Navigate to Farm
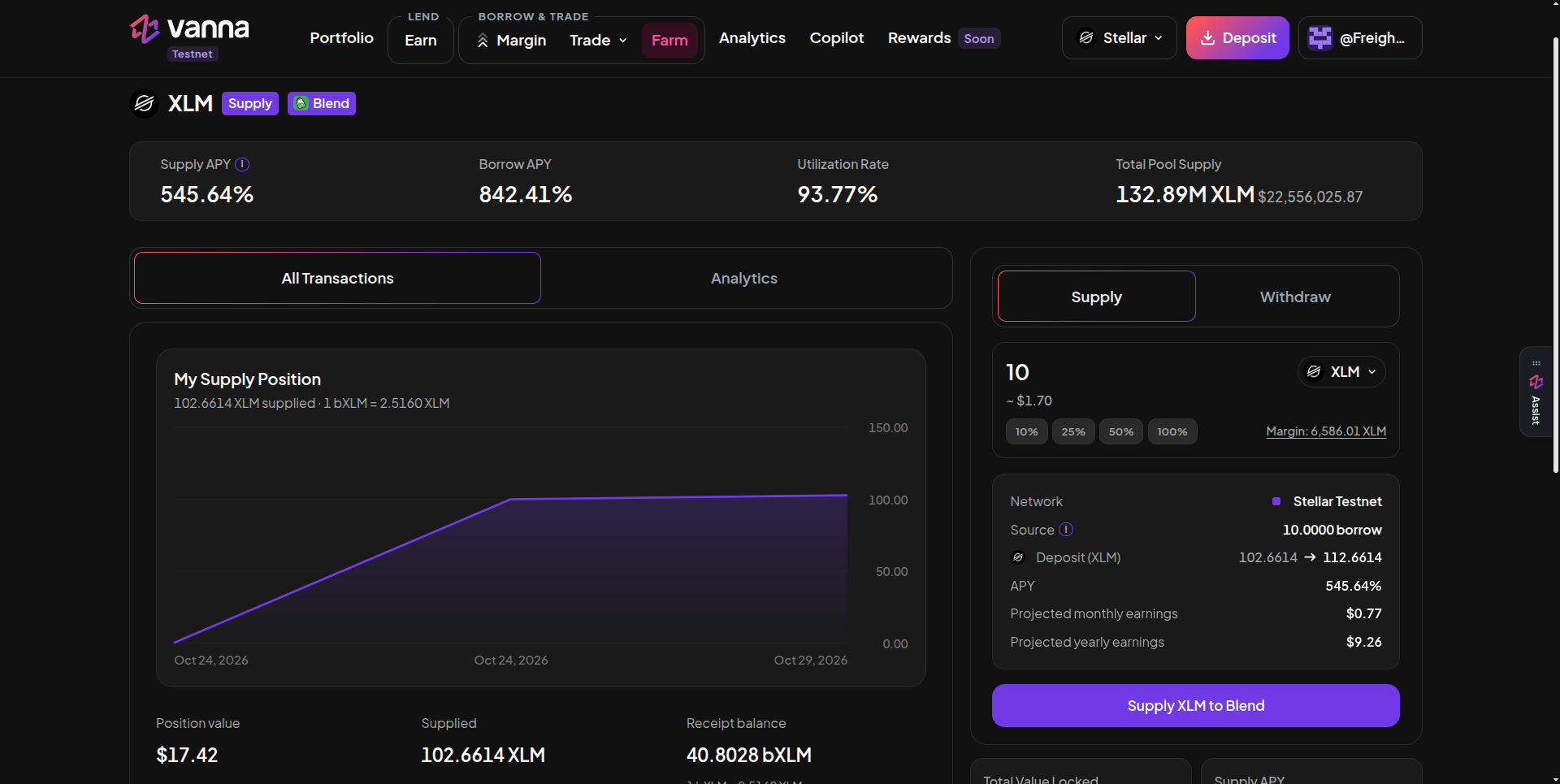The width and height of the screenshot is (1560, 784). click(669, 41)
